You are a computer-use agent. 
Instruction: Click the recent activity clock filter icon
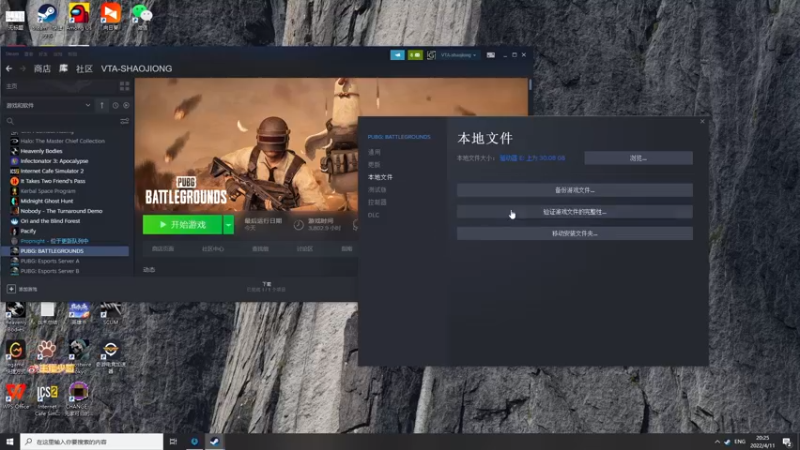(115, 105)
